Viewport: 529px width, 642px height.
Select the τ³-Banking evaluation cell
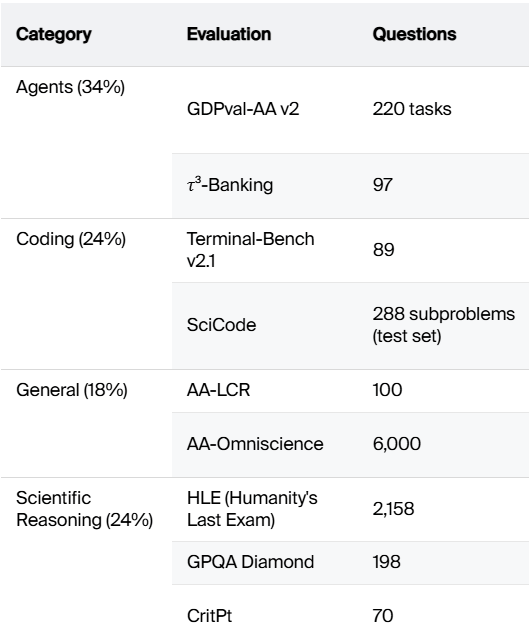230,185
